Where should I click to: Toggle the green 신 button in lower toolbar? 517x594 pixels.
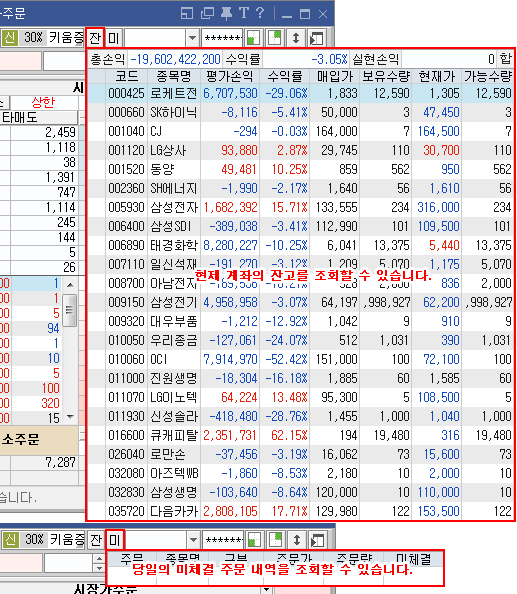[10, 539]
